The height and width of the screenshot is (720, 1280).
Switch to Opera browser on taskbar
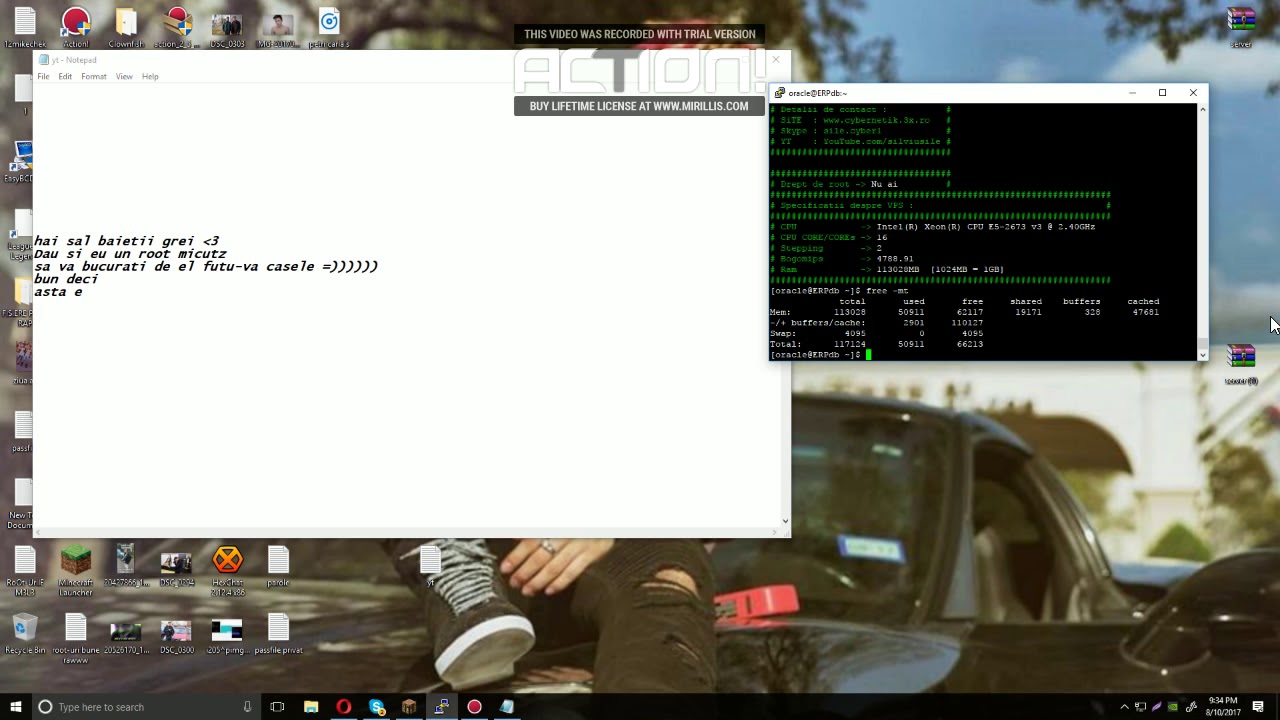pos(344,707)
